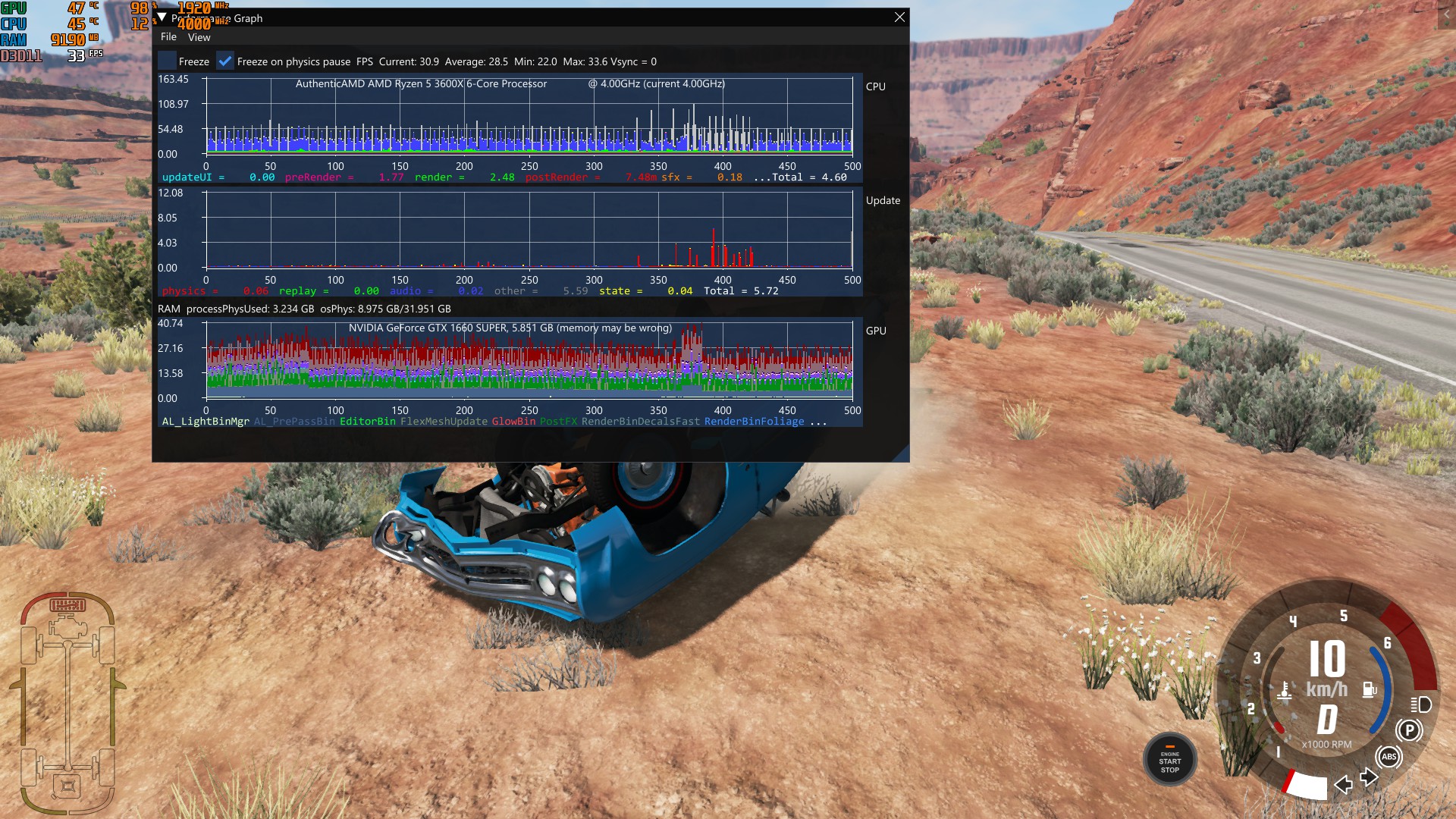Viewport: 1456px width, 819px height.
Task: Click RenderBinFoliage legend entry
Action: pos(754,422)
